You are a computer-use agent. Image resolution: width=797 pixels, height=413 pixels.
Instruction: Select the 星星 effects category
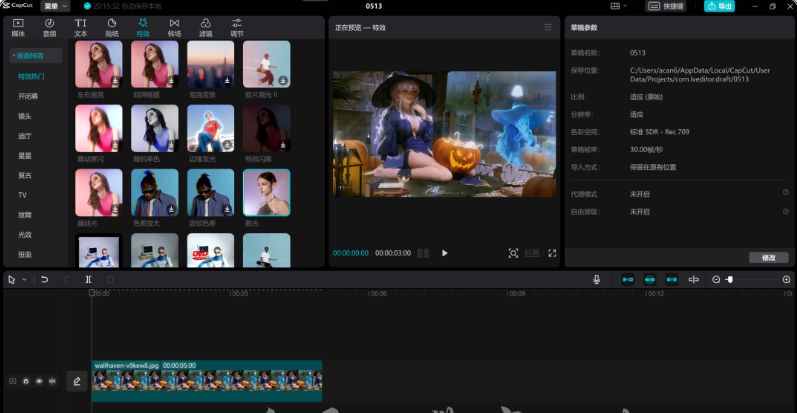[x=24, y=156]
